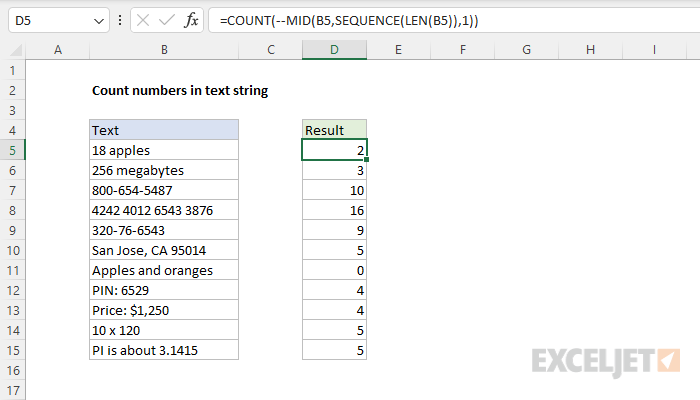Select column C header
This screenshot has height=400, width=700.
tap(271, 50)
